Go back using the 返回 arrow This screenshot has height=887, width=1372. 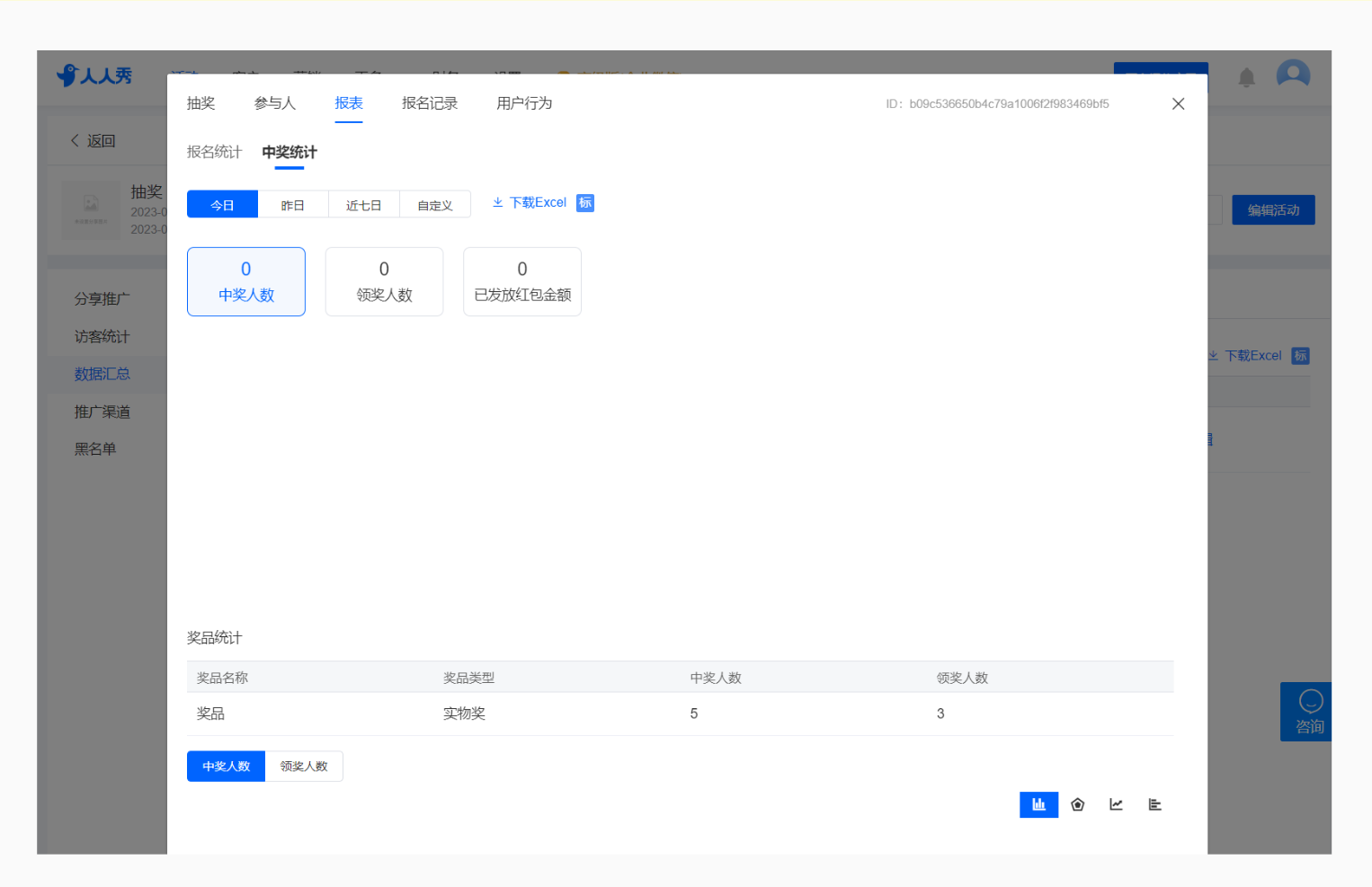click(x=93, y=141)
